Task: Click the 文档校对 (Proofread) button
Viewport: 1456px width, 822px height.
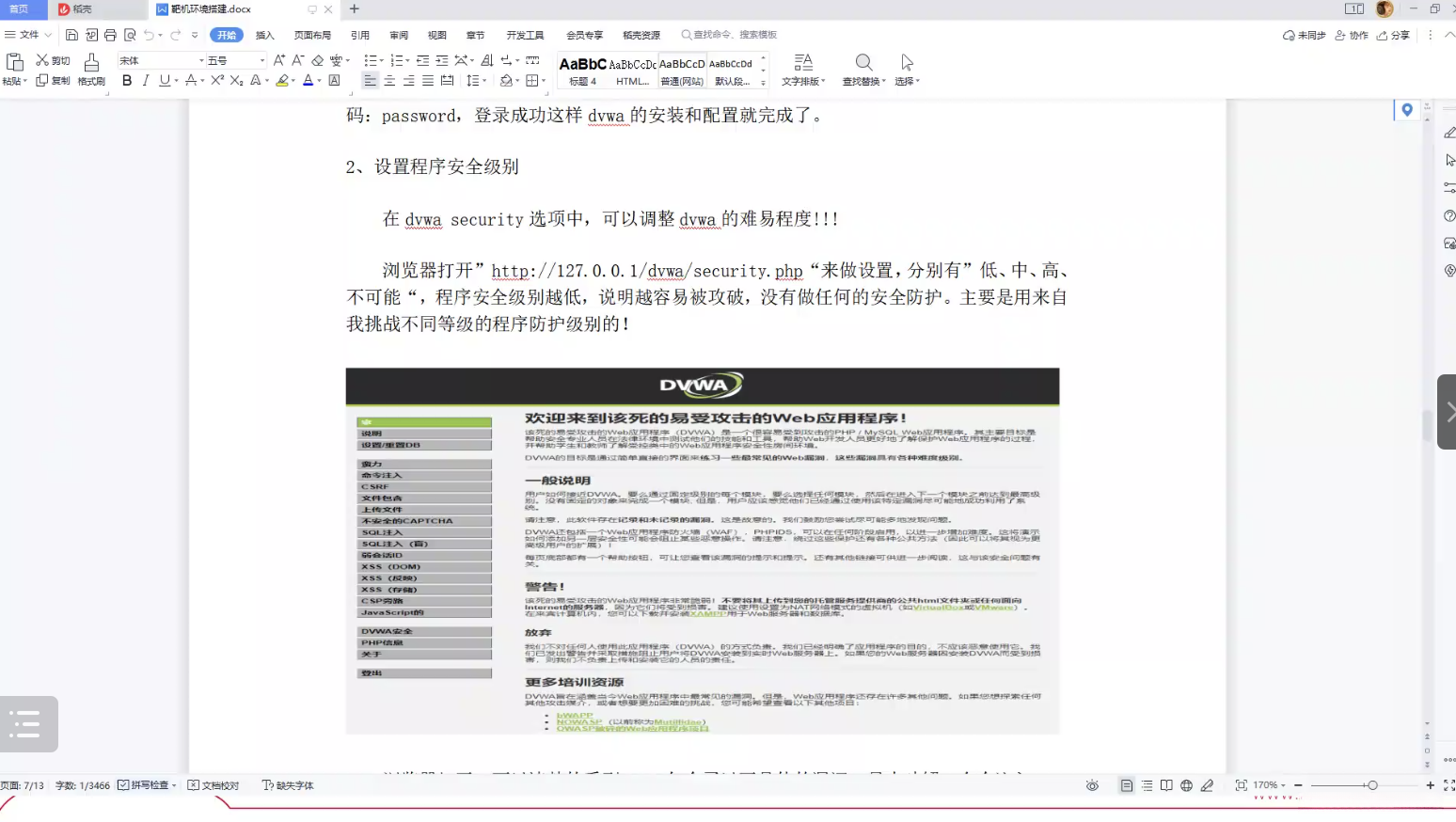Action: (x=214, y=785)
